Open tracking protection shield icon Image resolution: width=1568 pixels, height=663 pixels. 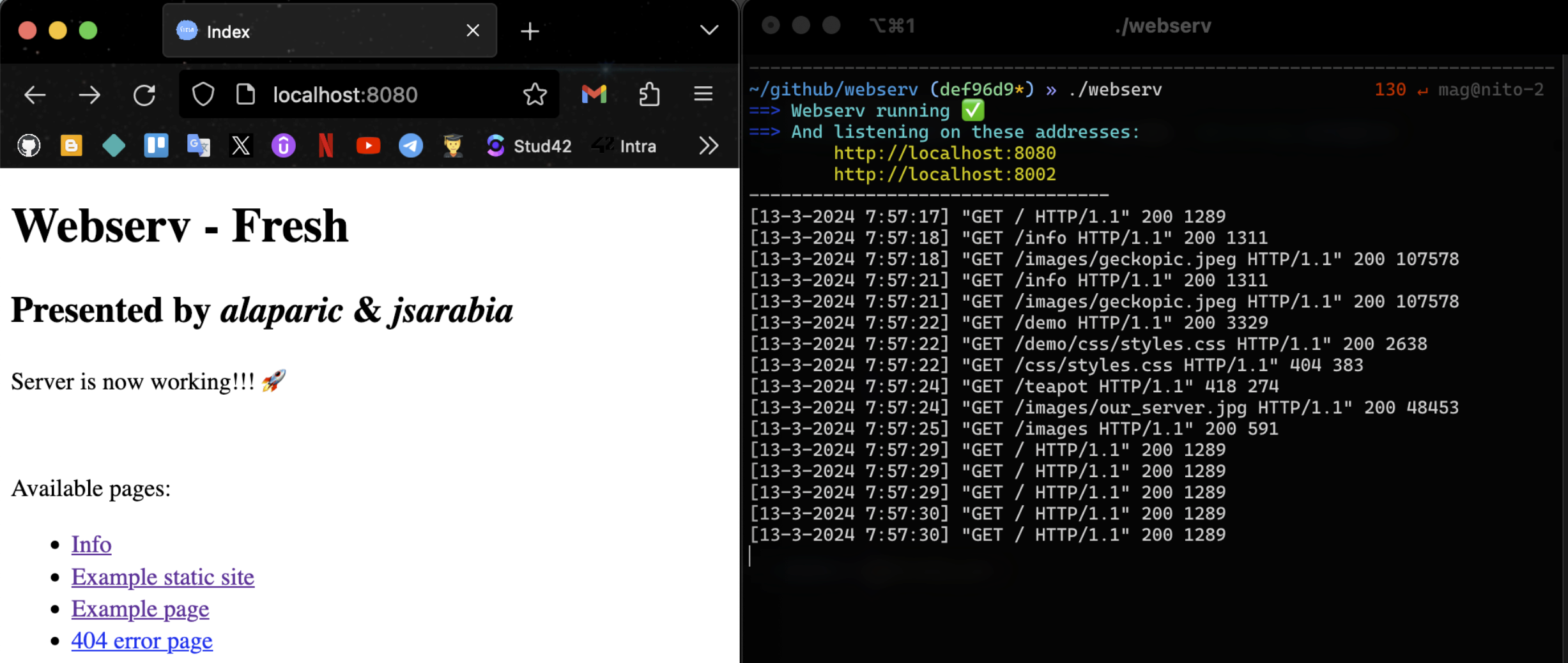[x=203, y=95]
